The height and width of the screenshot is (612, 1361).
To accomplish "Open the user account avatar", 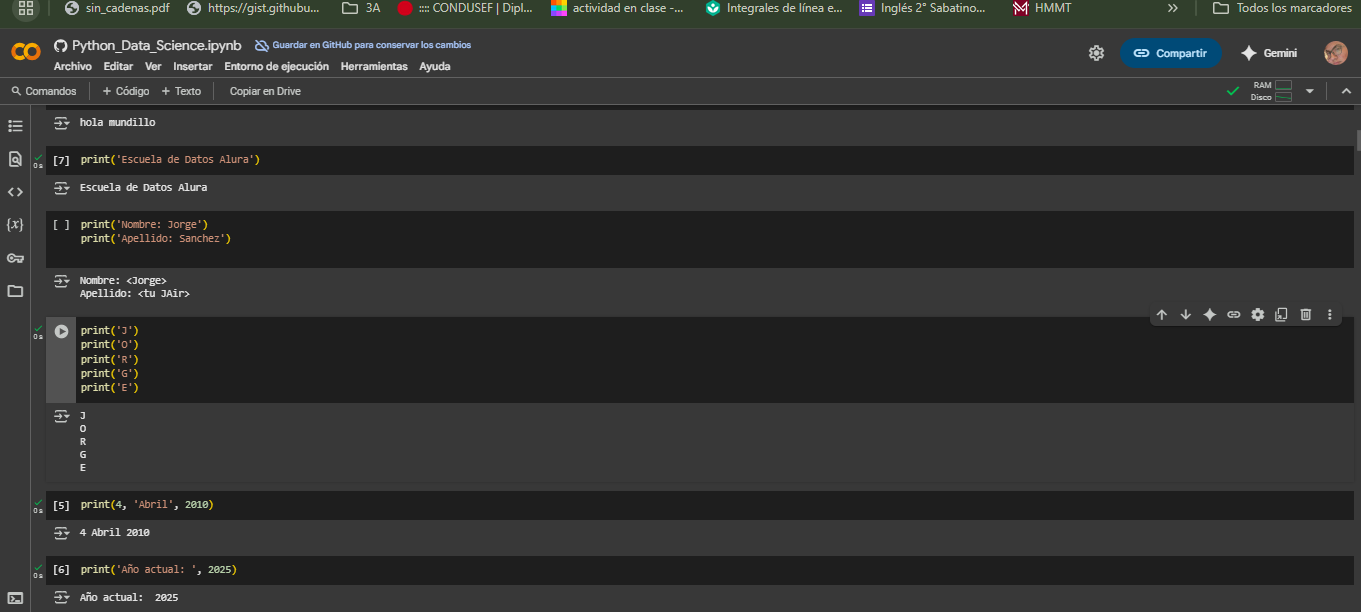I will click(x=1336, y=53).
